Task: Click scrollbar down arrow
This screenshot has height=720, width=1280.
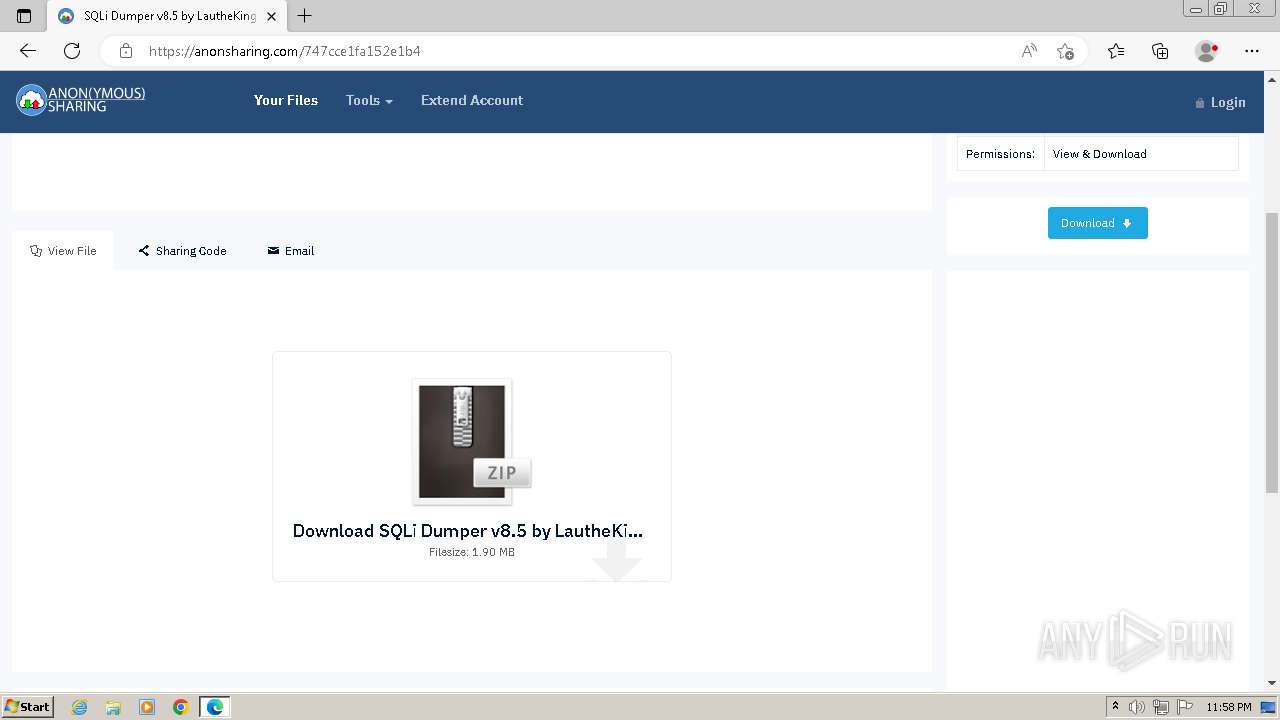Action: tap(1272, 683)
